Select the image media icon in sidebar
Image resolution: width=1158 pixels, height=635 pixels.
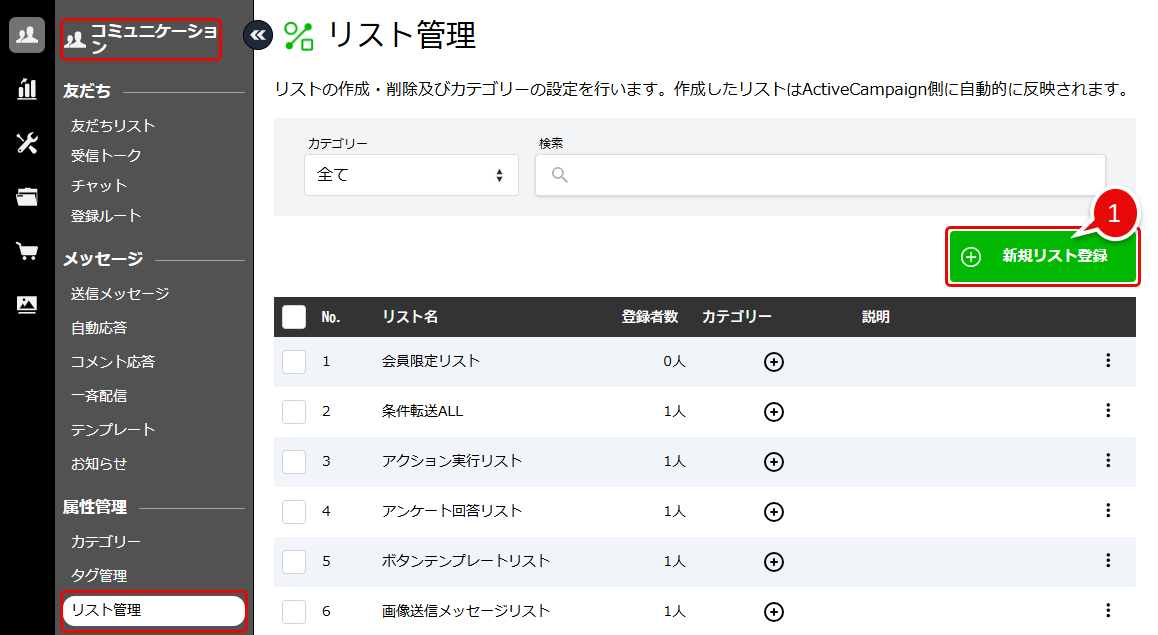coord(26,304)
